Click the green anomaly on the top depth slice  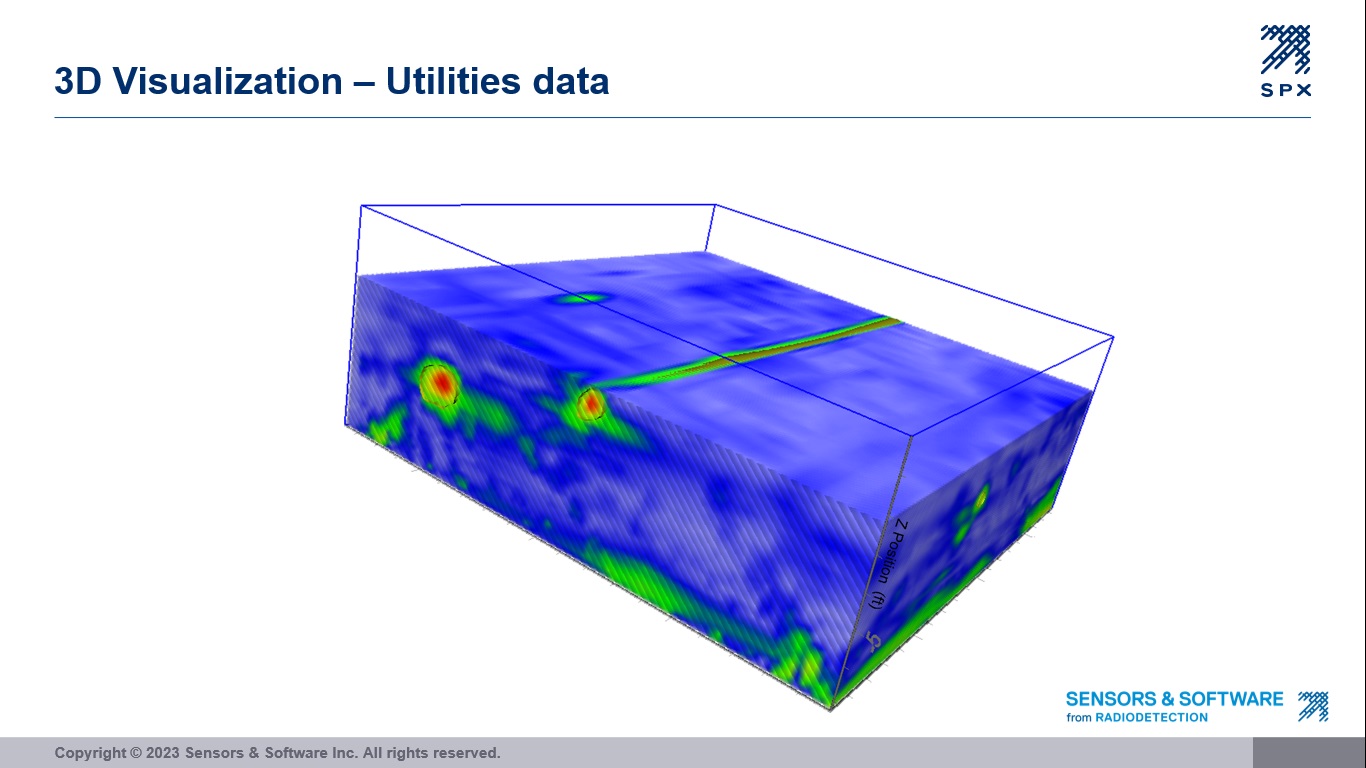578,298
